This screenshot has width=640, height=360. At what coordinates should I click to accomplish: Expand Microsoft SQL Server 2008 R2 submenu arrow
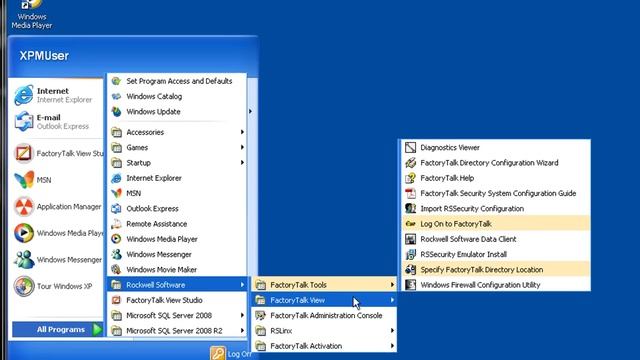tap(242, 331)
